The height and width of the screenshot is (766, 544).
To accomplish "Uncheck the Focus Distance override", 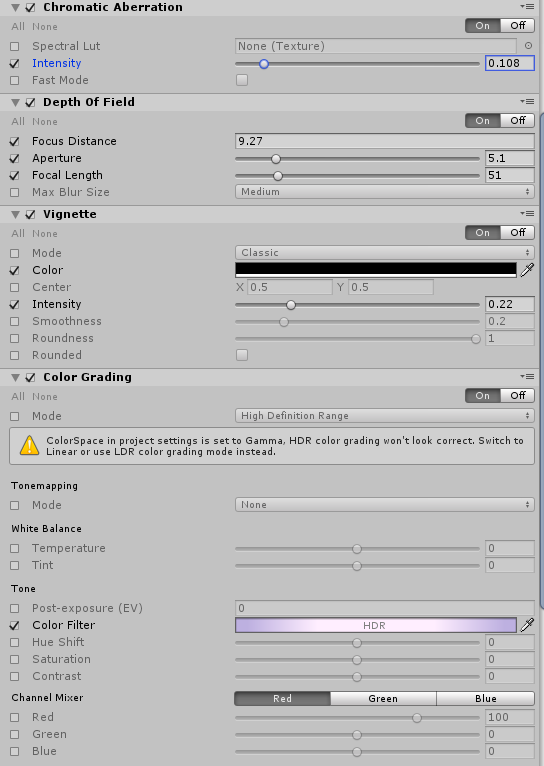I will click(x=15, y=141).
